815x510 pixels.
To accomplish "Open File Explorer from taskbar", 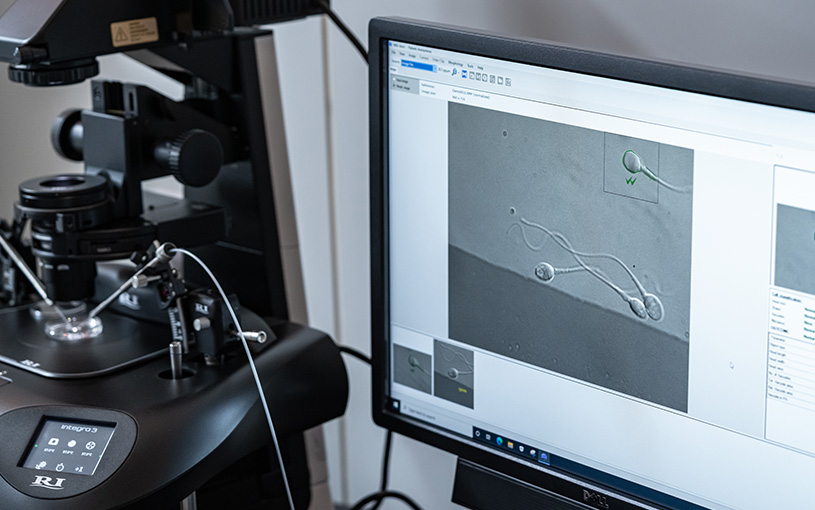I will [x=510, y=444].
